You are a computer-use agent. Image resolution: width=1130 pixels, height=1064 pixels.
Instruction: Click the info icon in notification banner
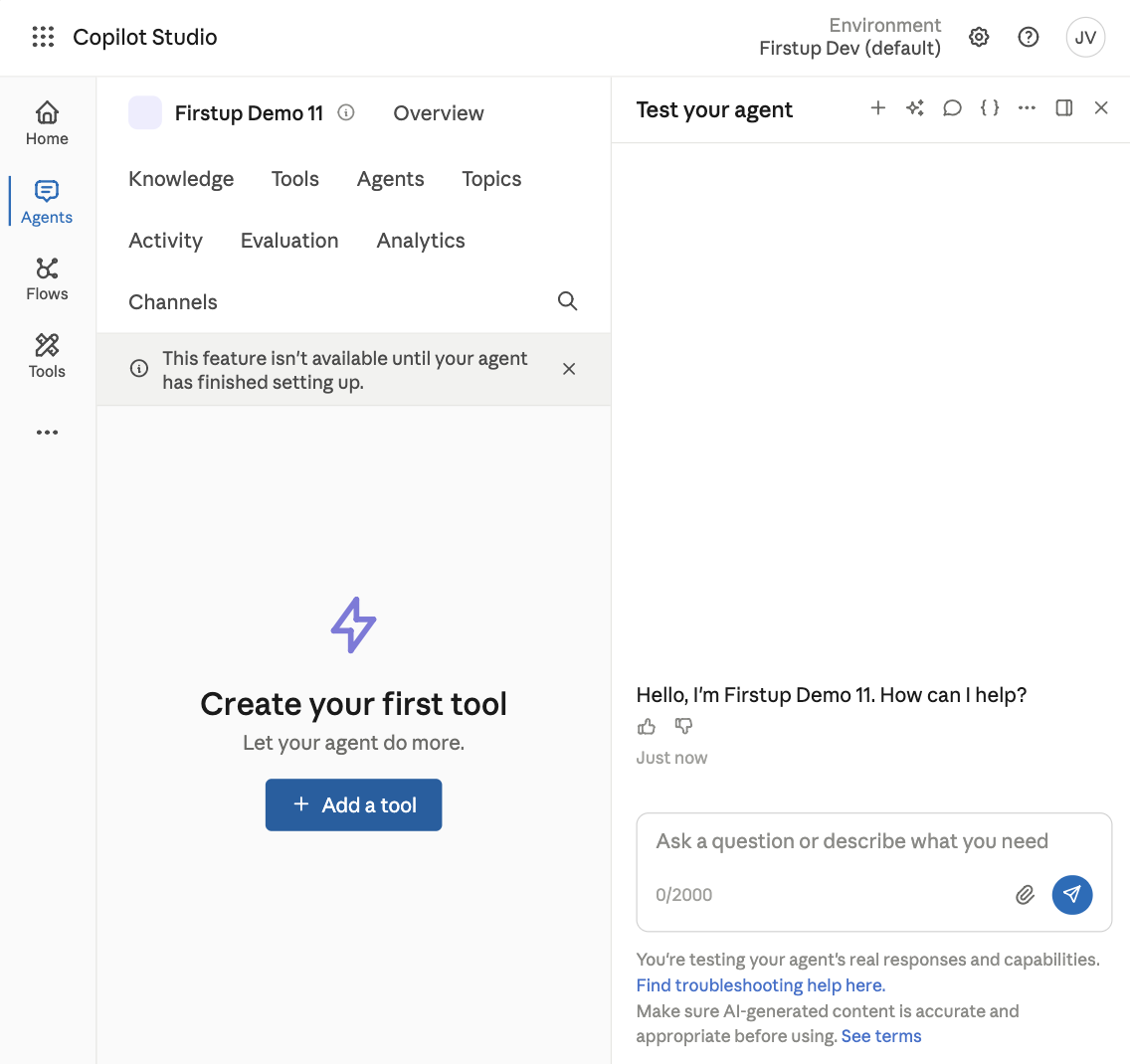click(x=139, y=368)
